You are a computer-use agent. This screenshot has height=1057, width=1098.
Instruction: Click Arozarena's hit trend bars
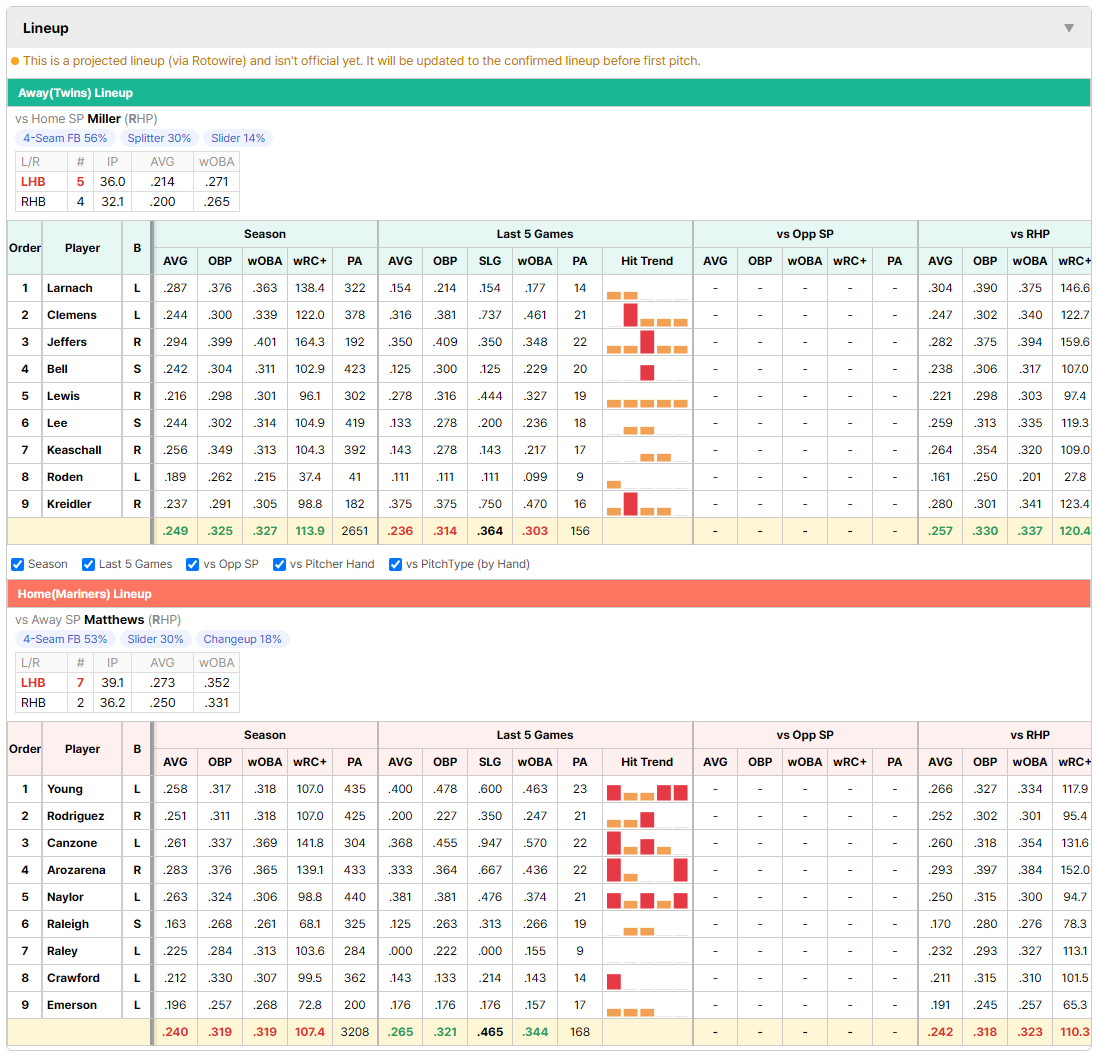coord(647,870)
